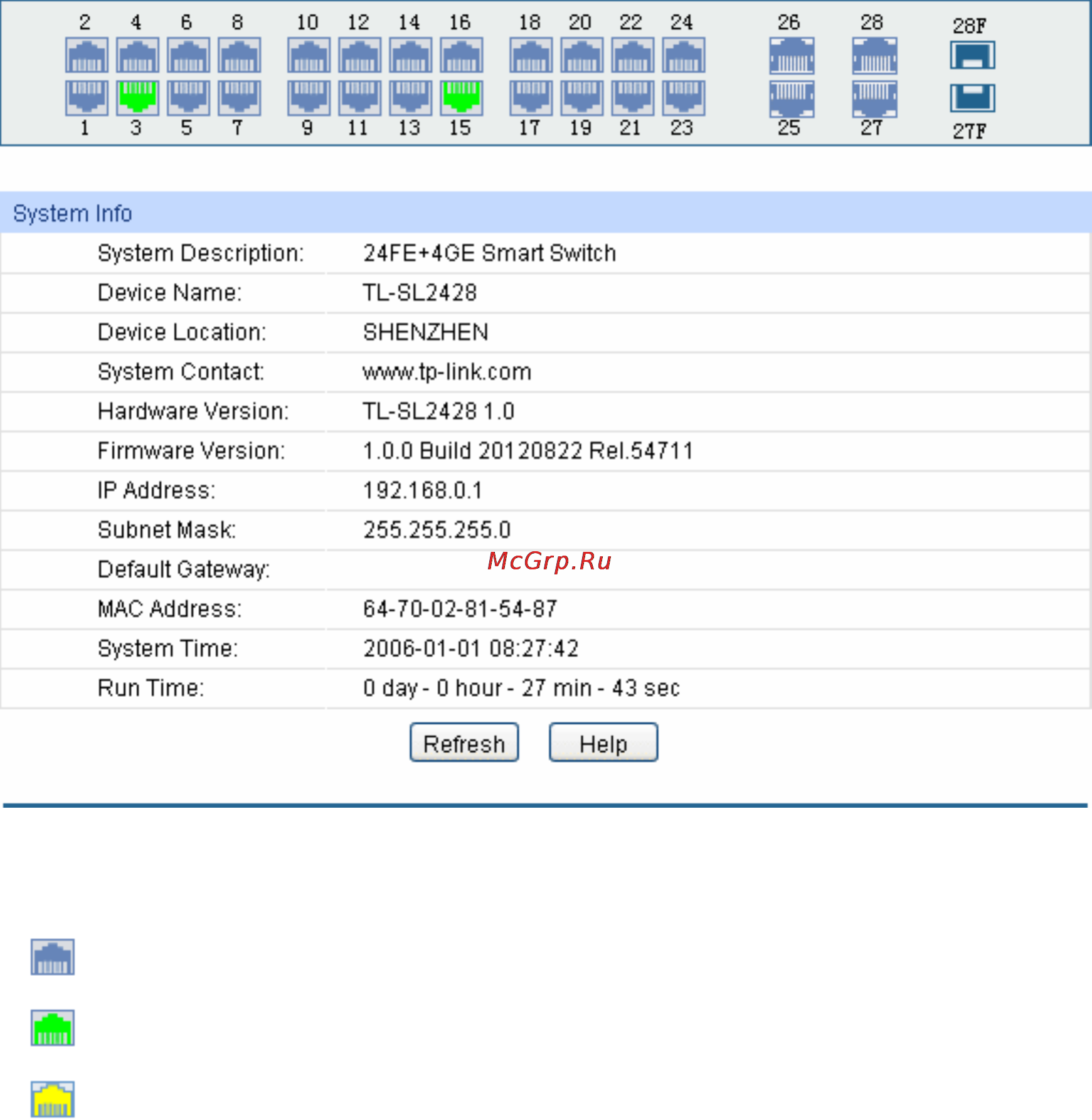Select port 2 icon
The image size is (1092, 1120).
[x=87, y=55]
